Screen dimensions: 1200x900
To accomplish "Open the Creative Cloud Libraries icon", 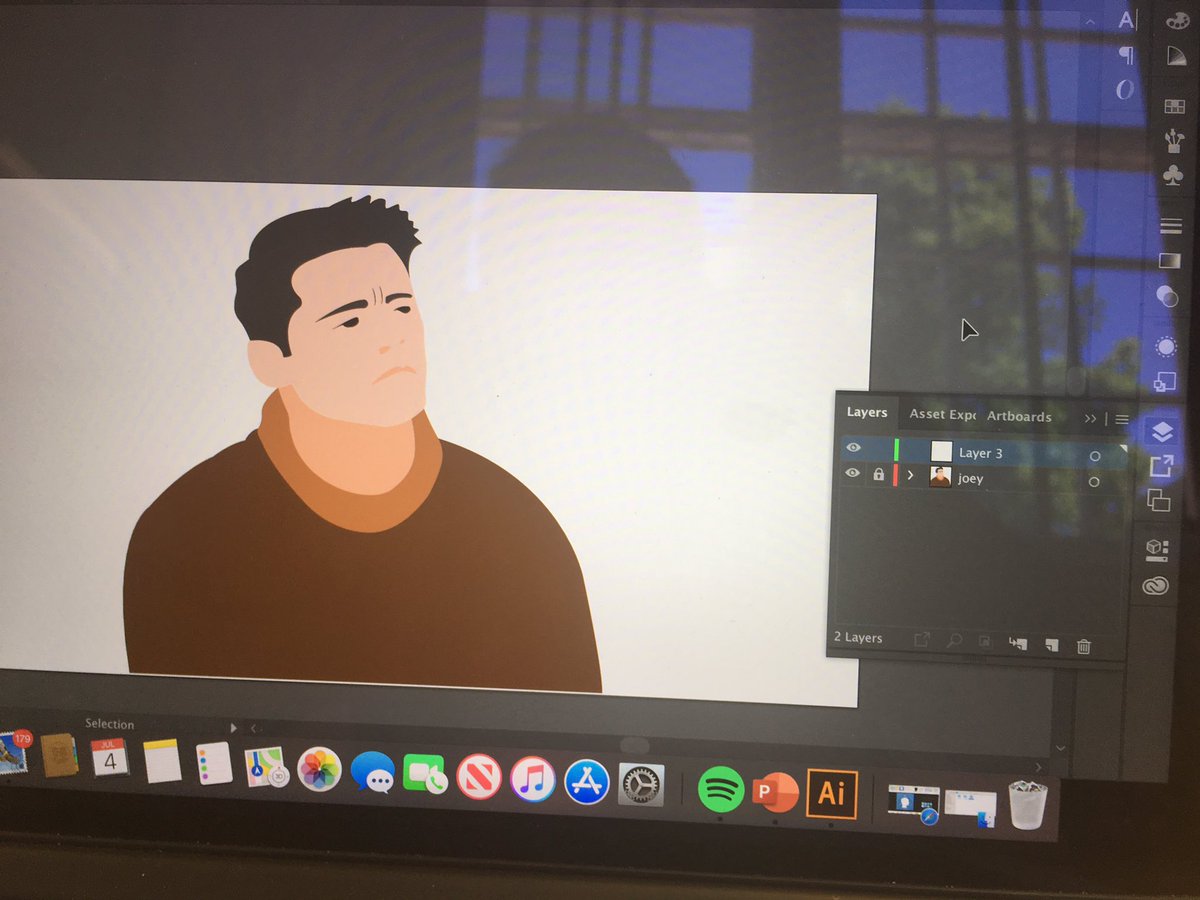I will pyautogui.click(x=1156, y=586).
